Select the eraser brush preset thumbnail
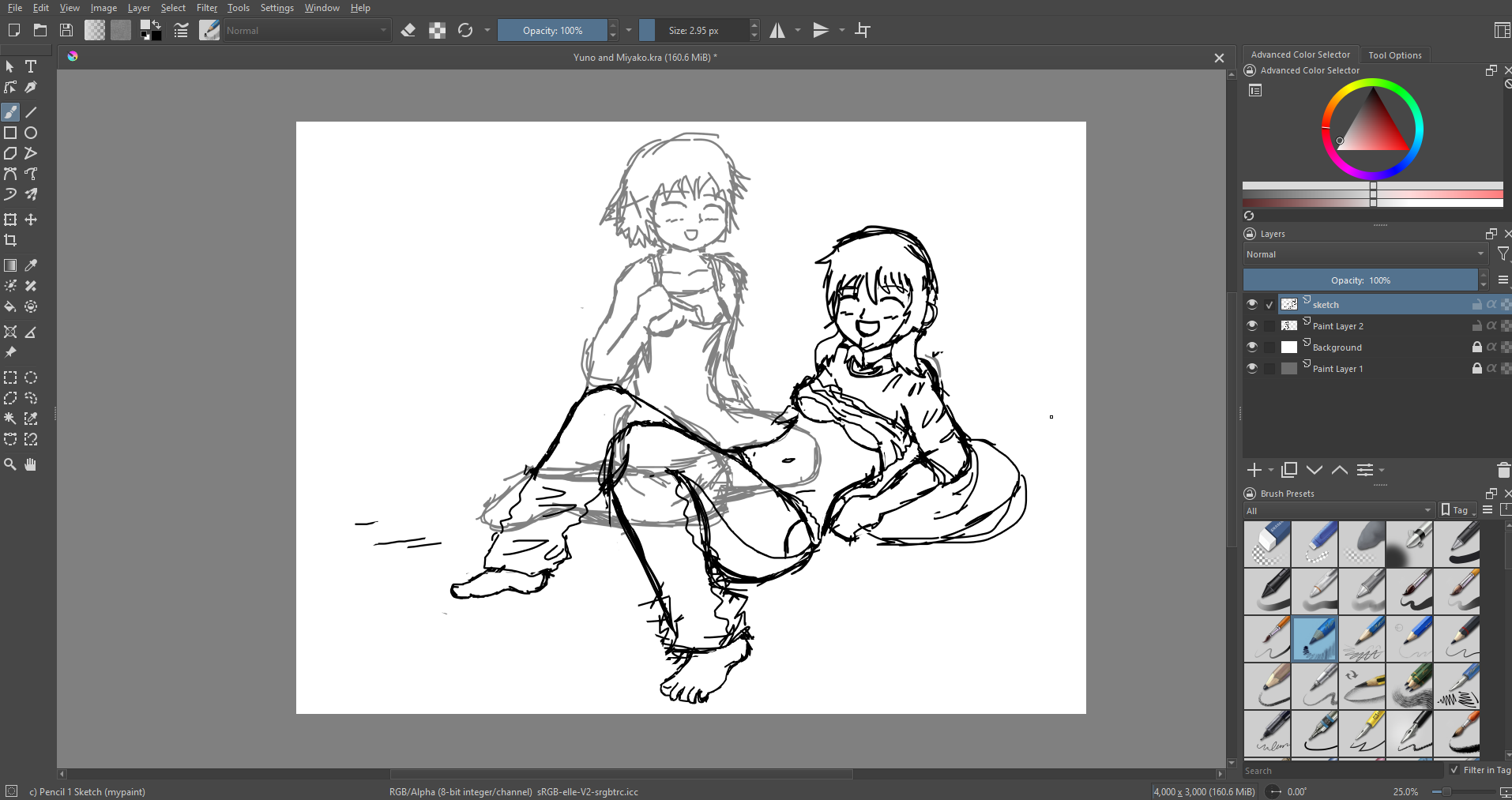Screen dimensions: 1512x800 (1267, 544)
